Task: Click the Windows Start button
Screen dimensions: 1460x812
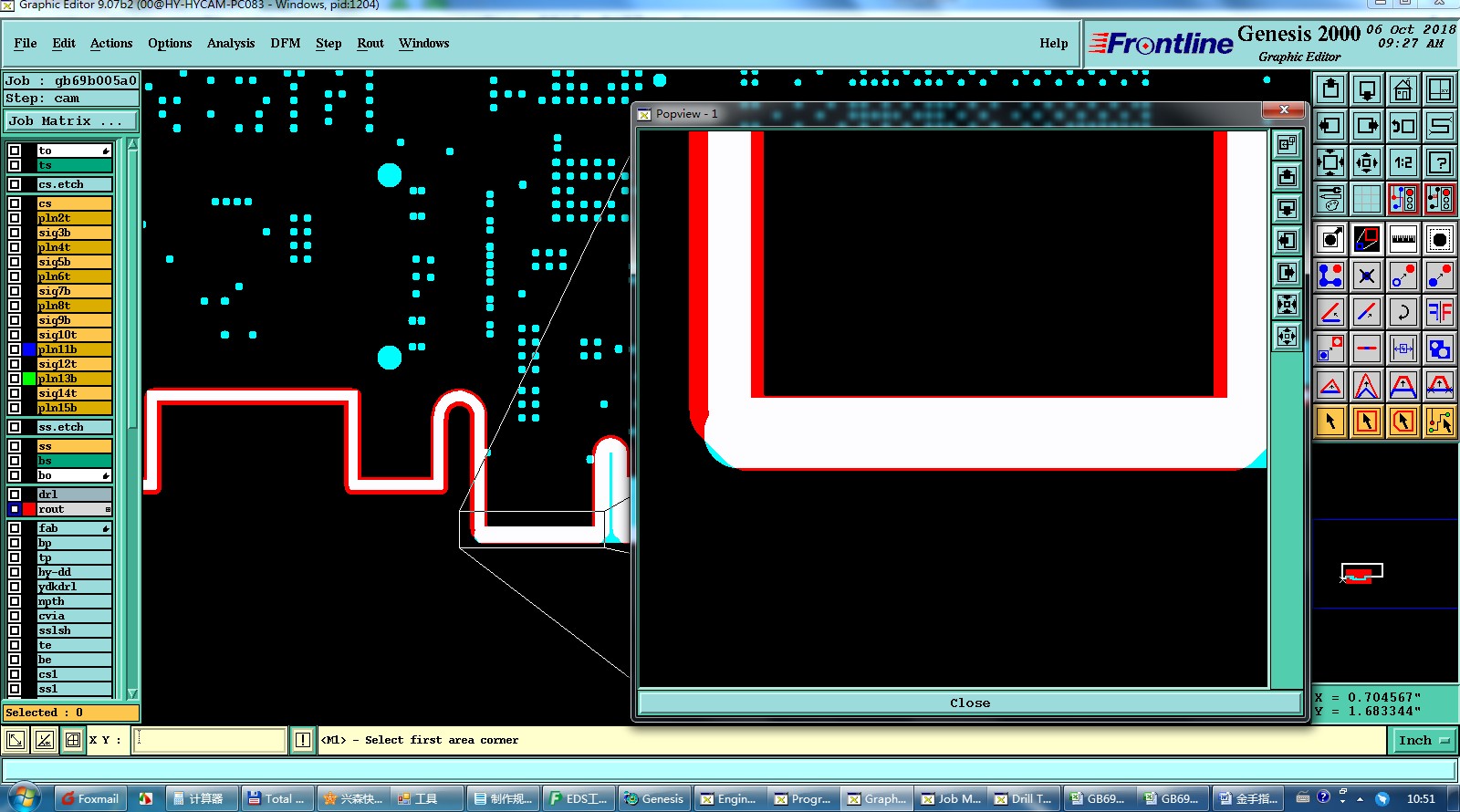Action: (23, 797)
